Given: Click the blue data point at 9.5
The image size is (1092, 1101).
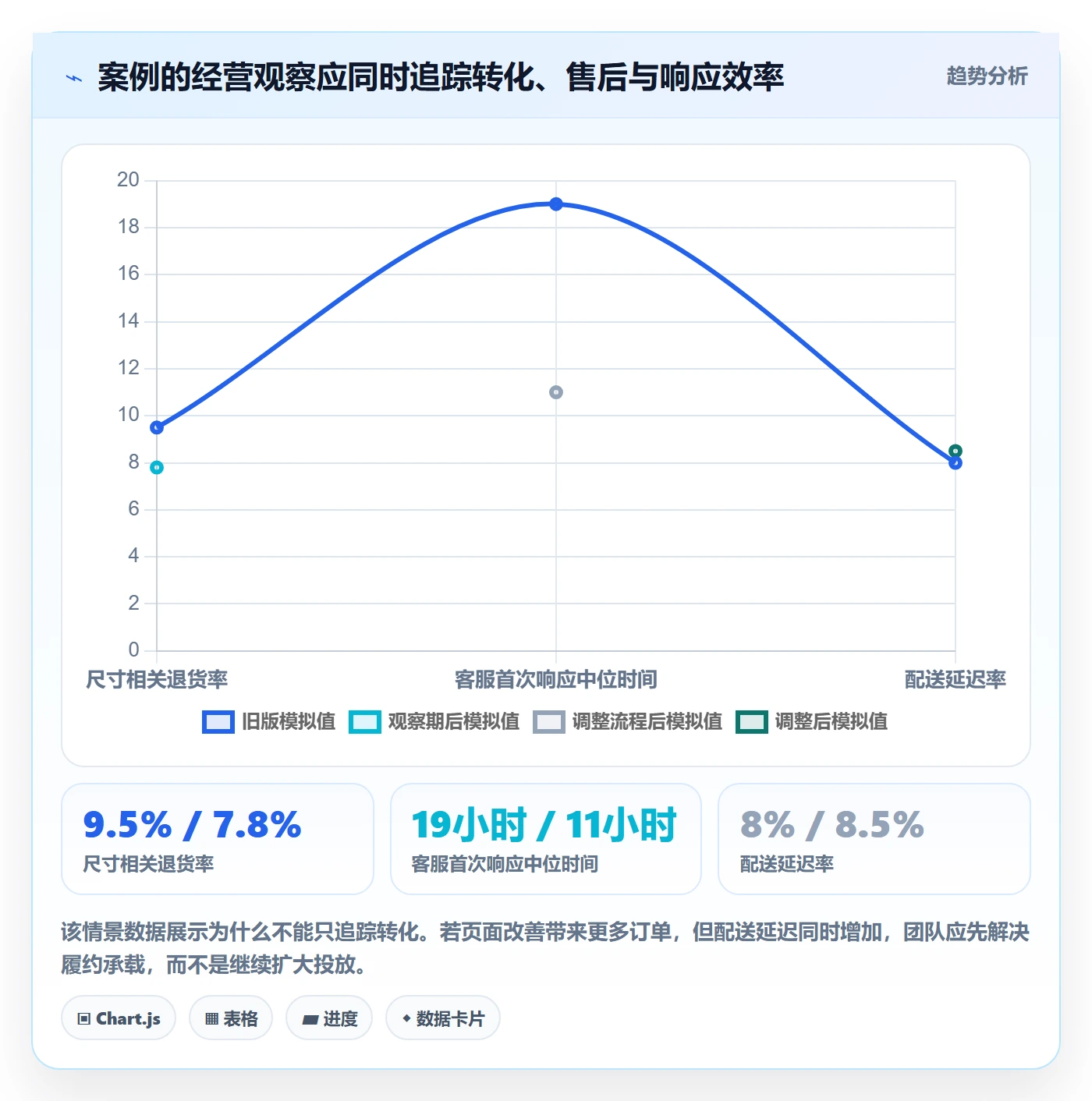Looking at the screenshot, I should (x=157, y=427).
